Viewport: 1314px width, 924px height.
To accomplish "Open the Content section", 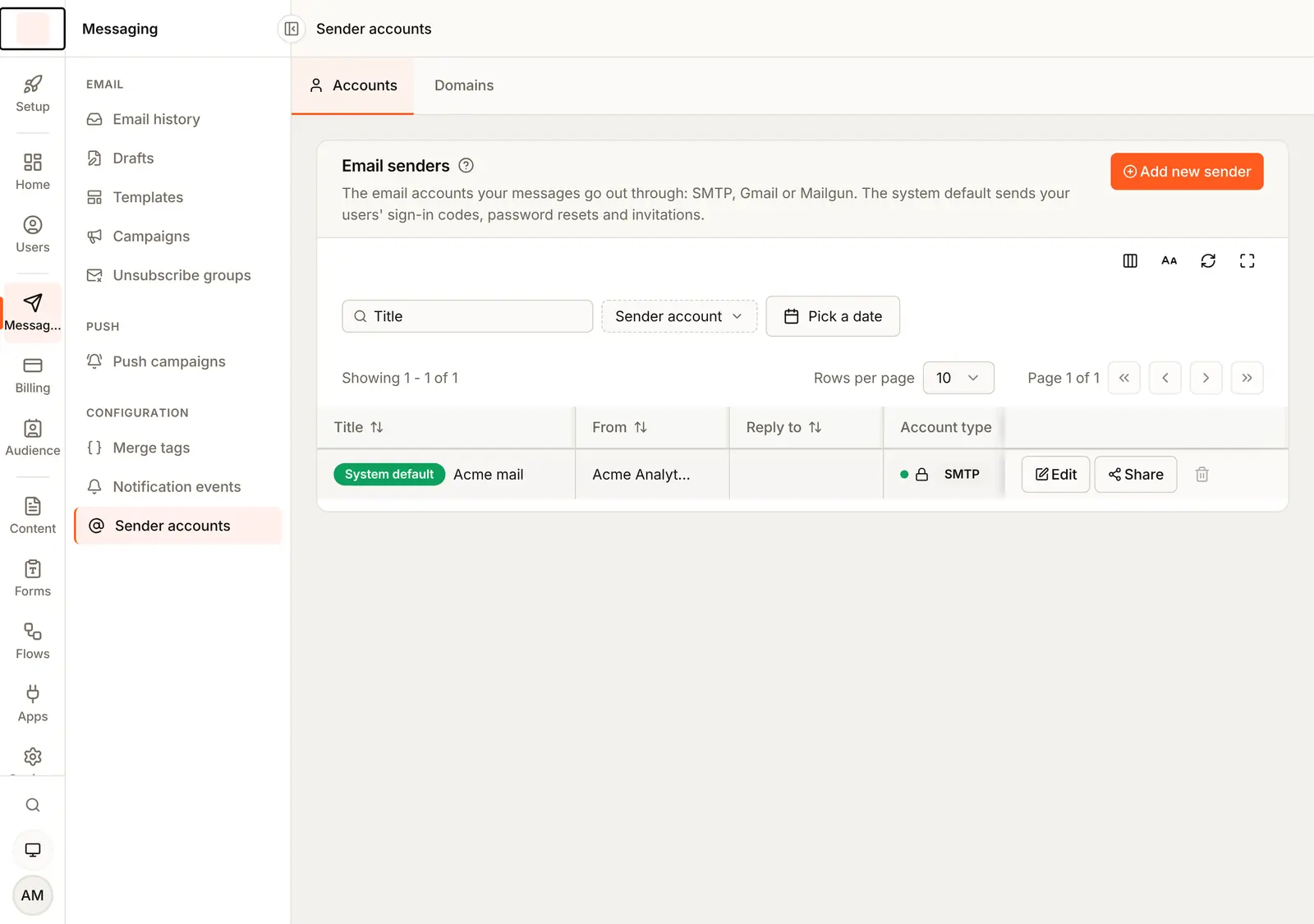I will pyautogui.click(x=33, y=516).
